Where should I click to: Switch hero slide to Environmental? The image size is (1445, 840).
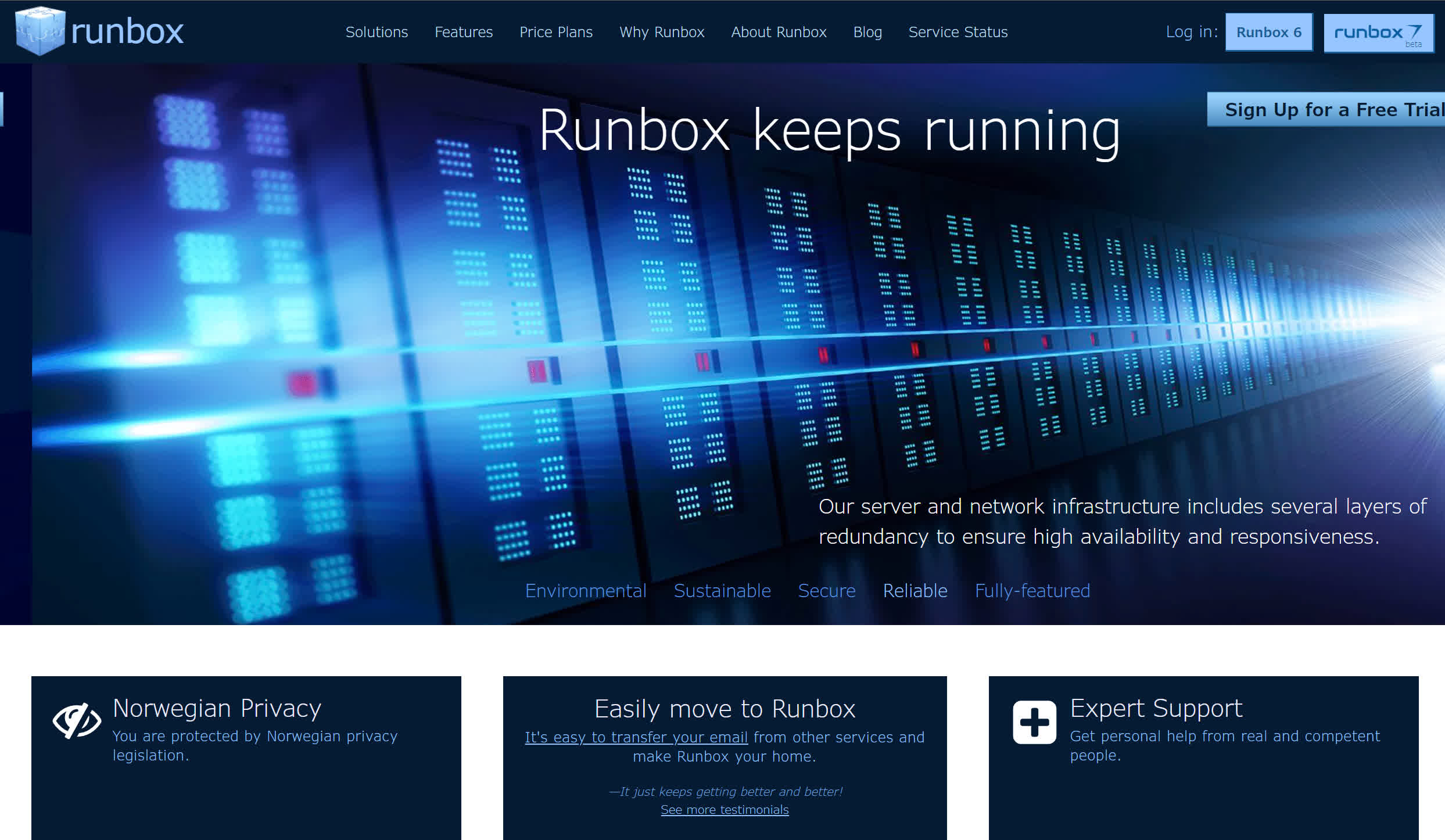tap(586, 591)
